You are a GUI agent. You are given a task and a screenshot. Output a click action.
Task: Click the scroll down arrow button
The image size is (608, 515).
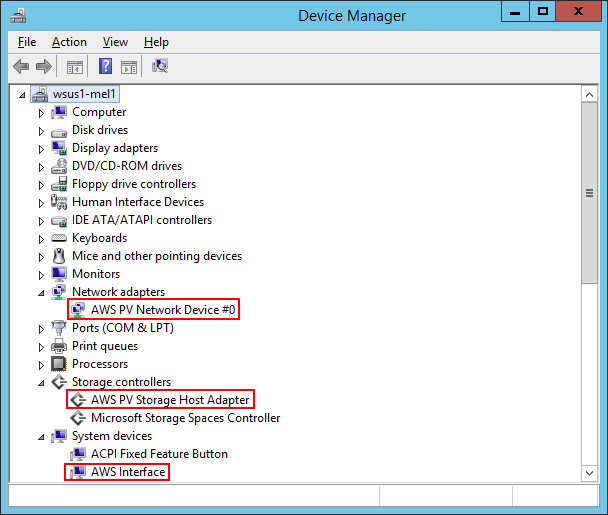[589, 473]
